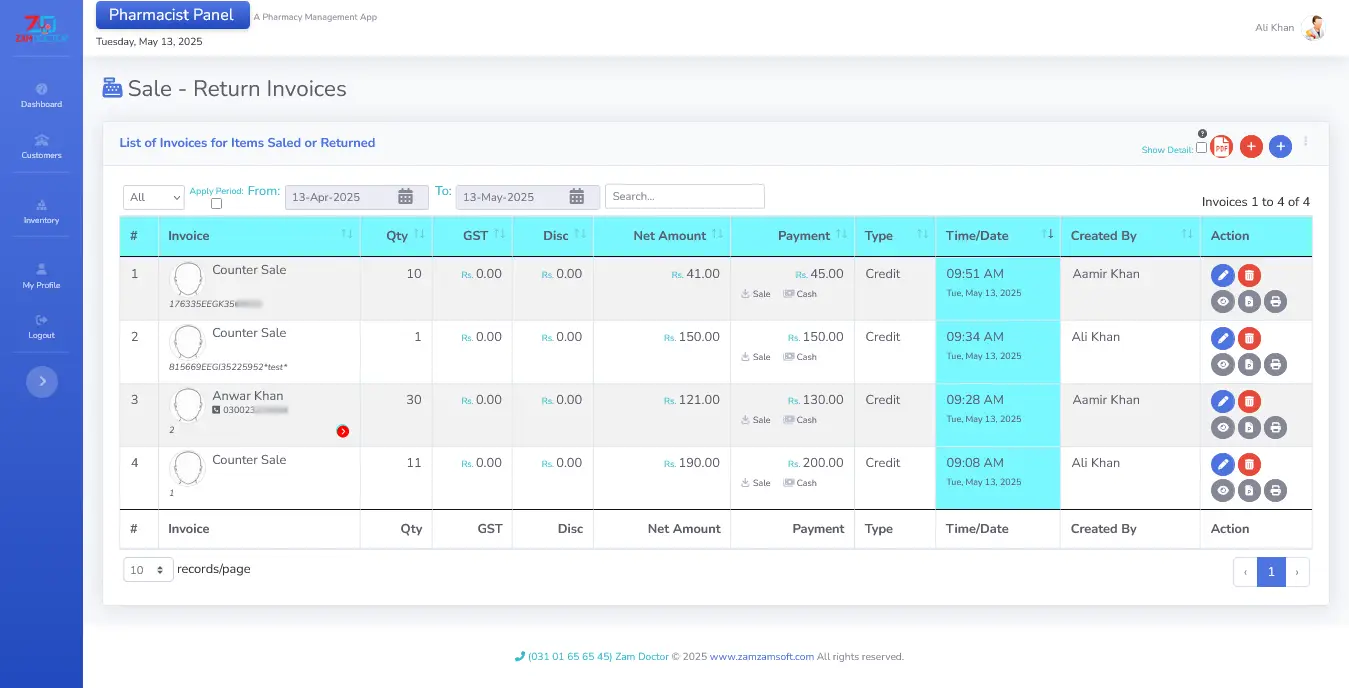Enable the Show Detail checkbox

[x=1201, y=148]
